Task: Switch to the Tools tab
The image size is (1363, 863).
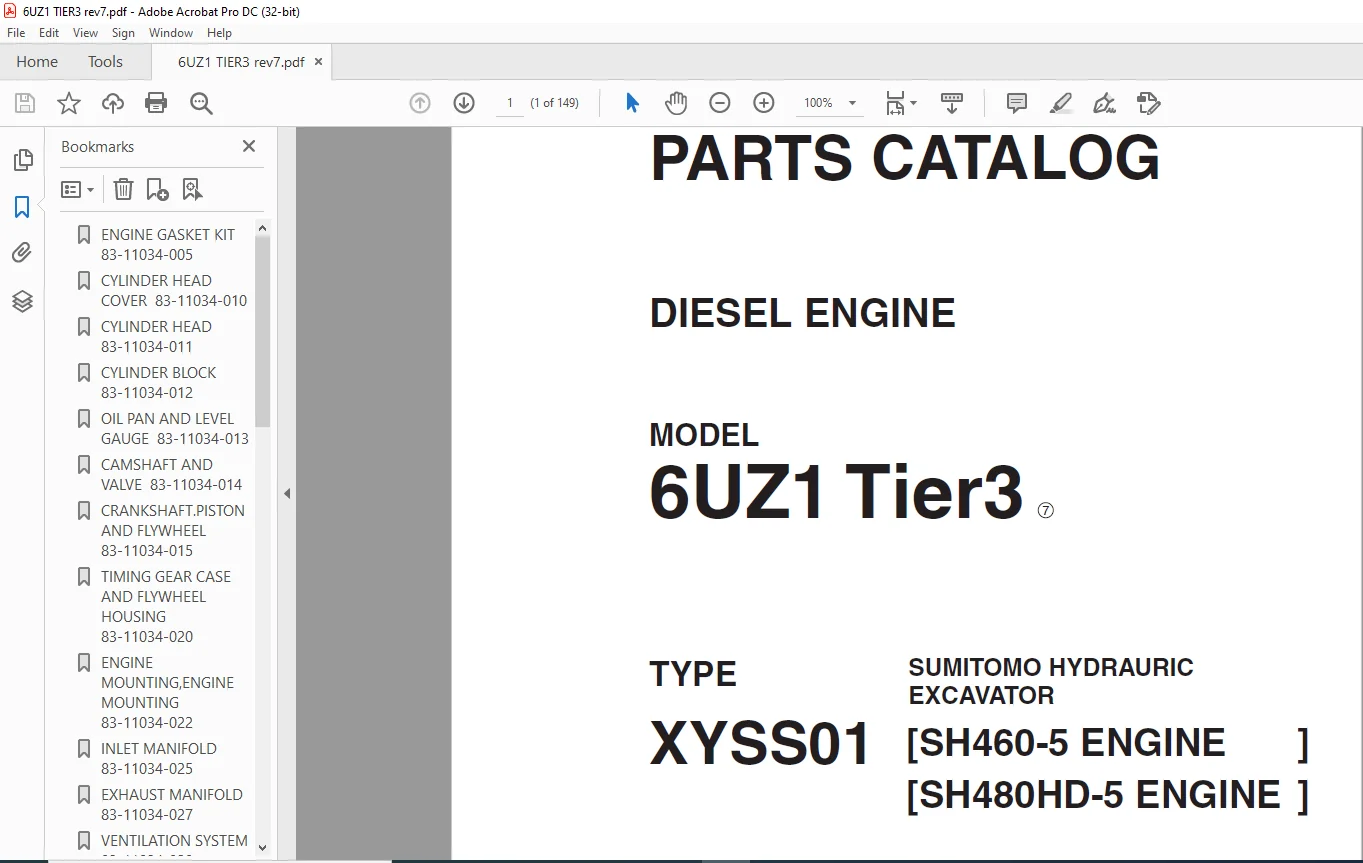Action: 105,62
